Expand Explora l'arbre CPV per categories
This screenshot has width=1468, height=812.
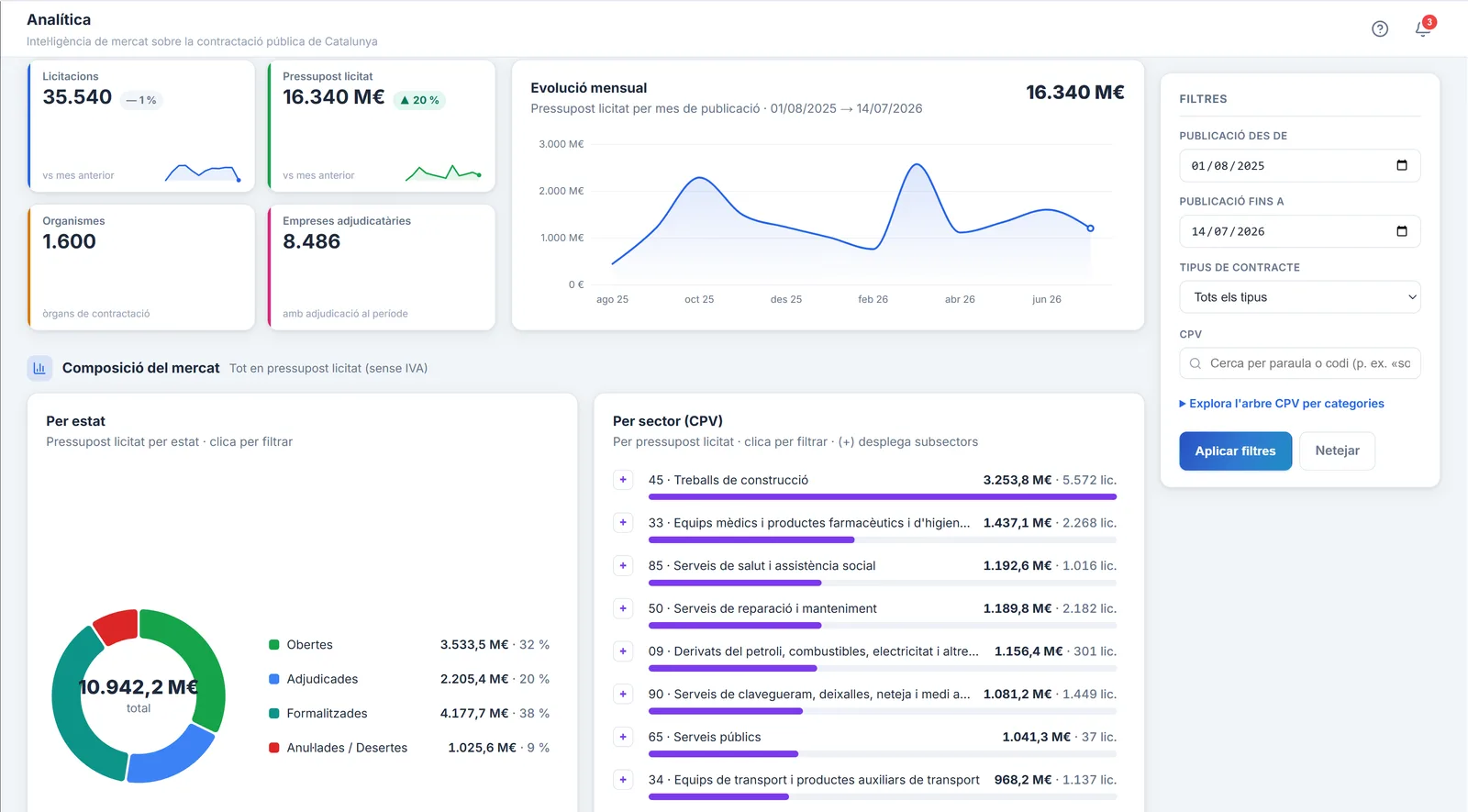pos(1281,404)
